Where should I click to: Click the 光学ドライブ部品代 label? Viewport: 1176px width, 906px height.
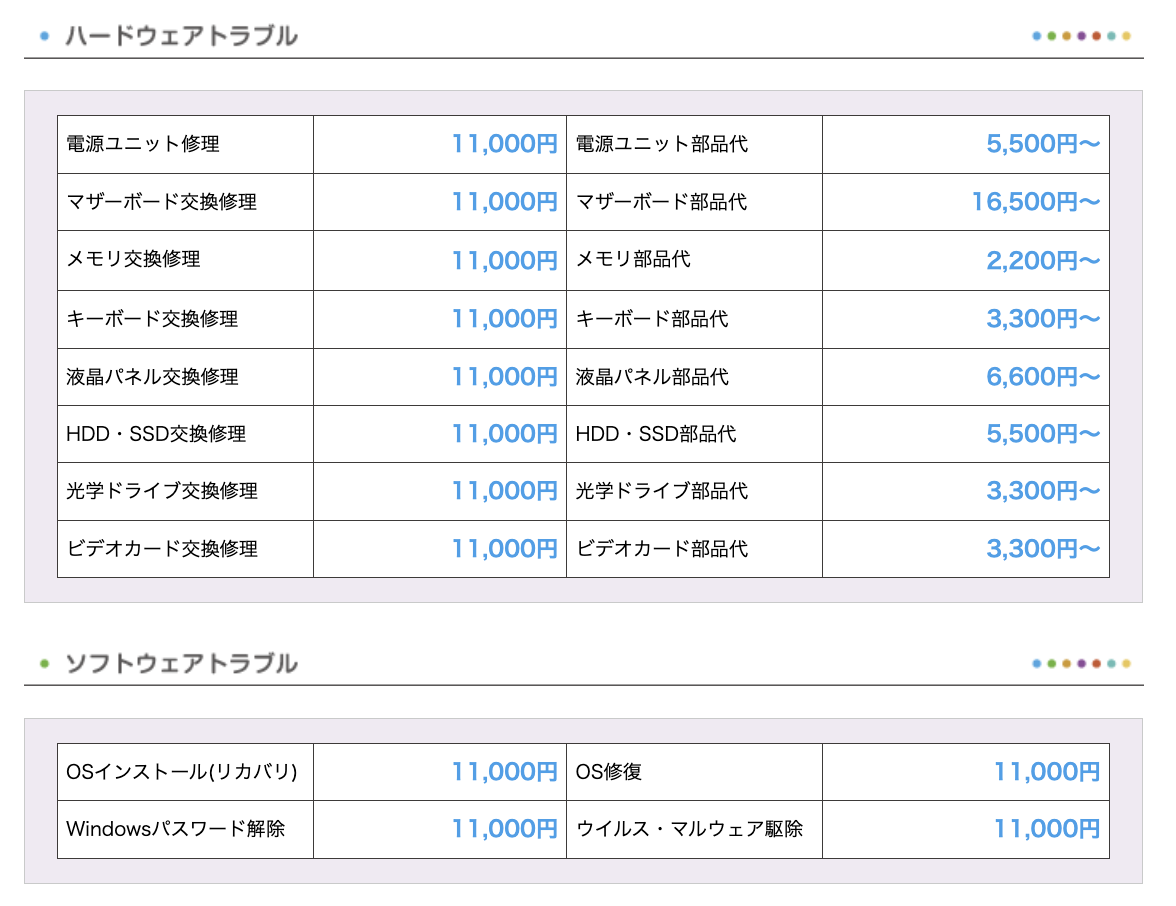(662, 491)
